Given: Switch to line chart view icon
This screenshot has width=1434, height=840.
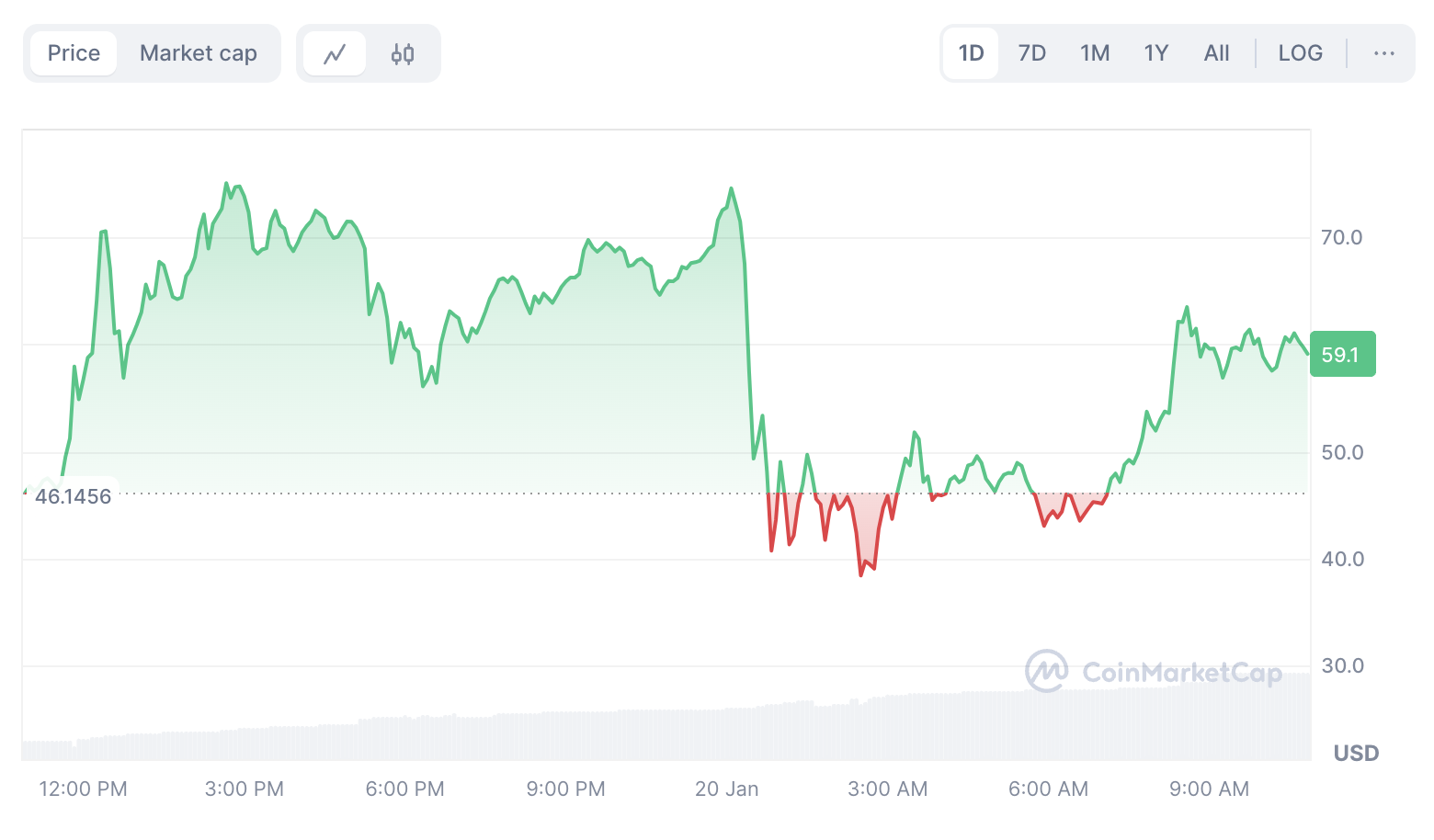Looking at the screenshot, I should pyautogui.click(x=335, y=53).
